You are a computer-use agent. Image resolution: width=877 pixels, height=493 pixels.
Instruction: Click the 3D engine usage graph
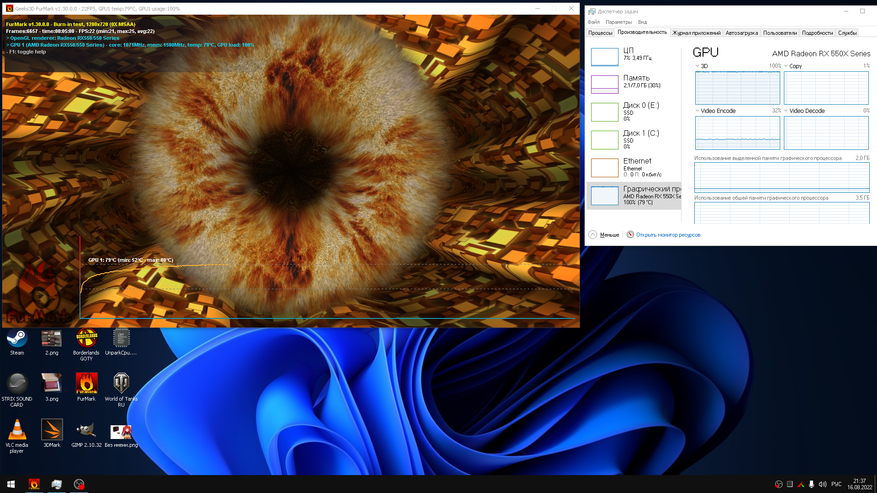coord(737,87)
